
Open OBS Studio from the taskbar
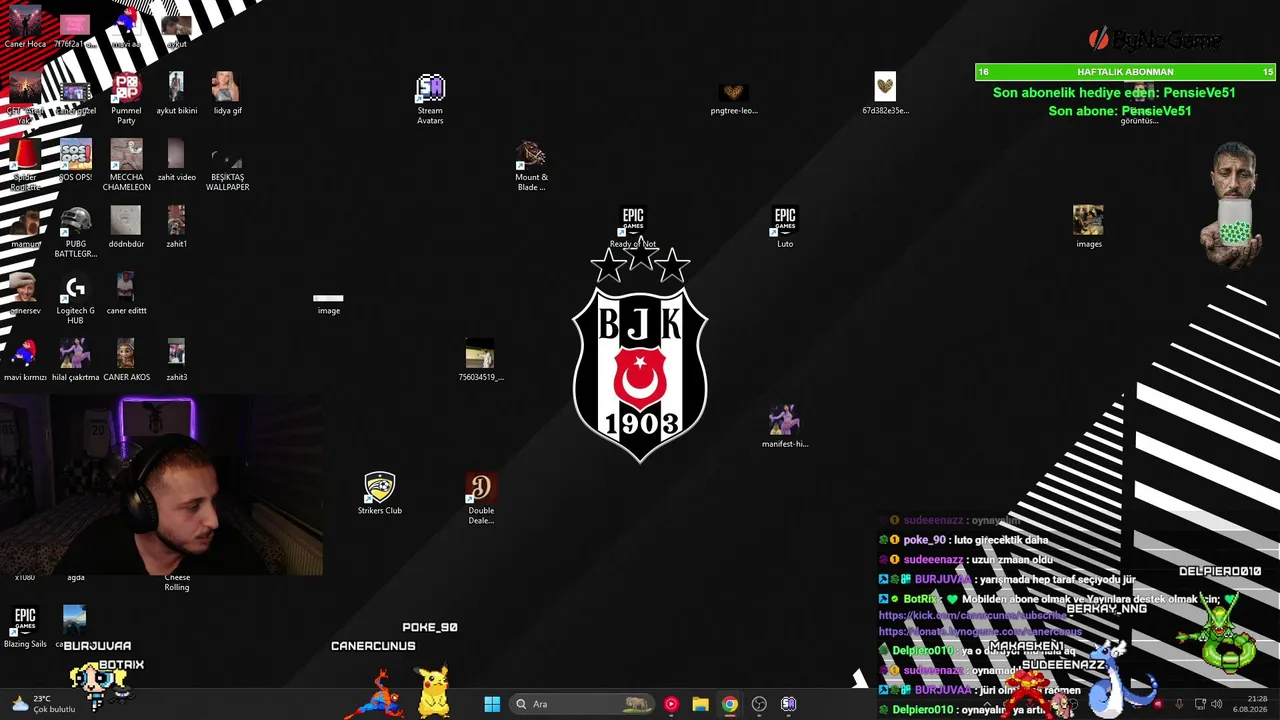click(759, 704)
